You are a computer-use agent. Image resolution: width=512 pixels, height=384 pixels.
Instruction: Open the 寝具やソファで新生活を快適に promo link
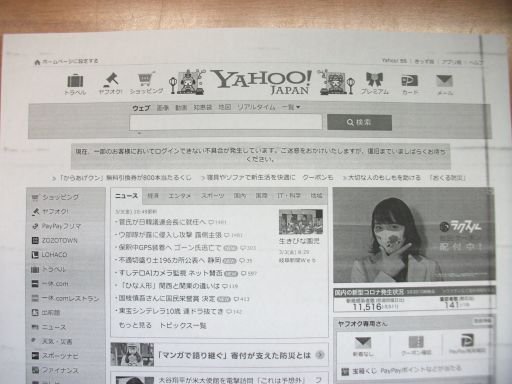tap(251, 178)
